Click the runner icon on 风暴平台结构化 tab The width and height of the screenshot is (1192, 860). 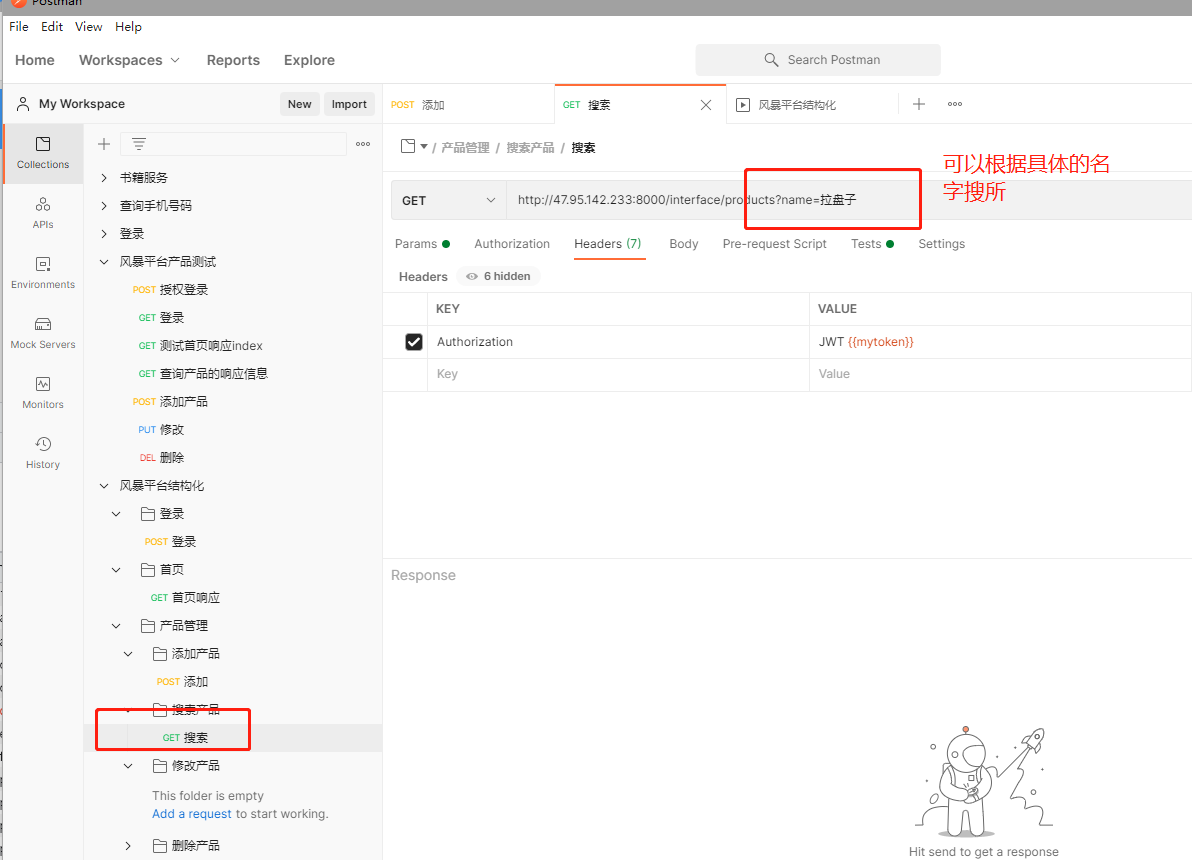(743, 105)
